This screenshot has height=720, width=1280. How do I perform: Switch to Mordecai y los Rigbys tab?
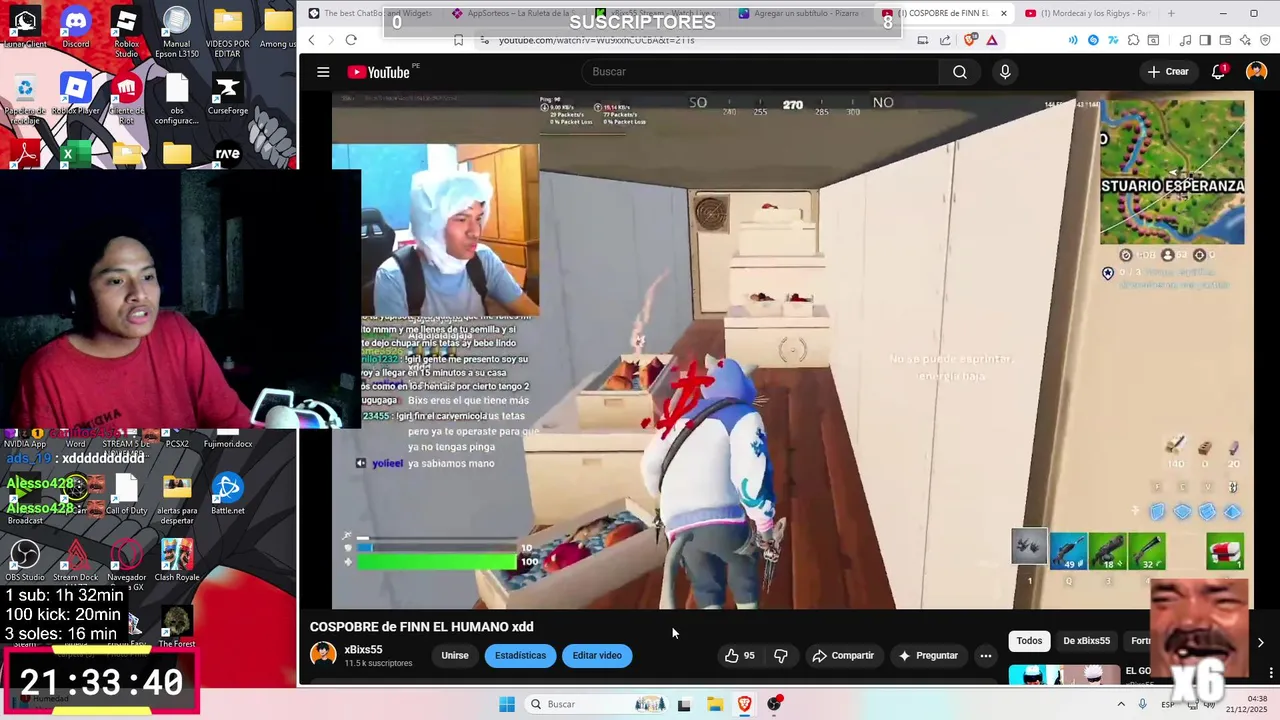1088,13
